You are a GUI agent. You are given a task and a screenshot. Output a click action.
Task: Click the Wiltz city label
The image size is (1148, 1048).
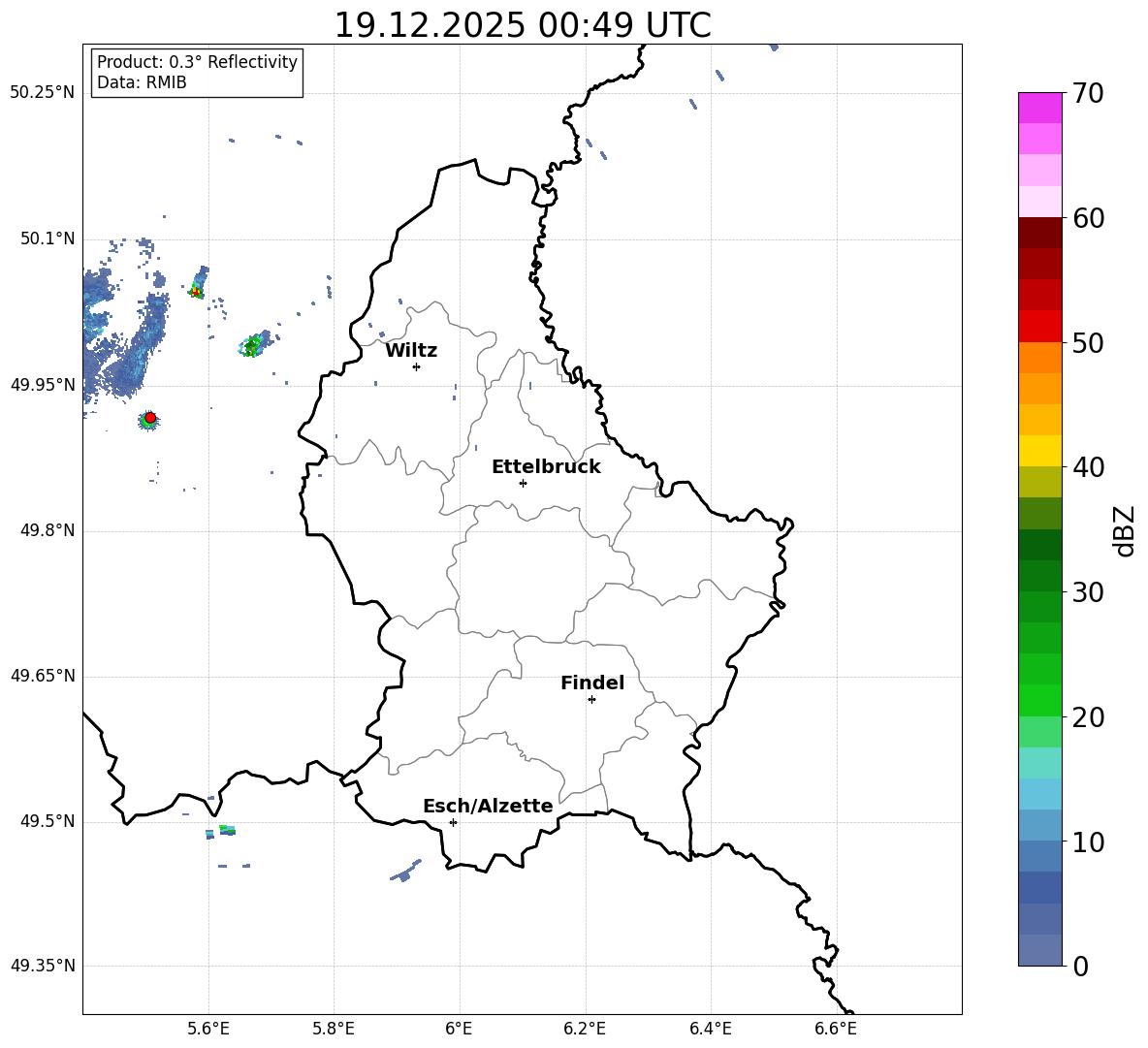[411, 351]
